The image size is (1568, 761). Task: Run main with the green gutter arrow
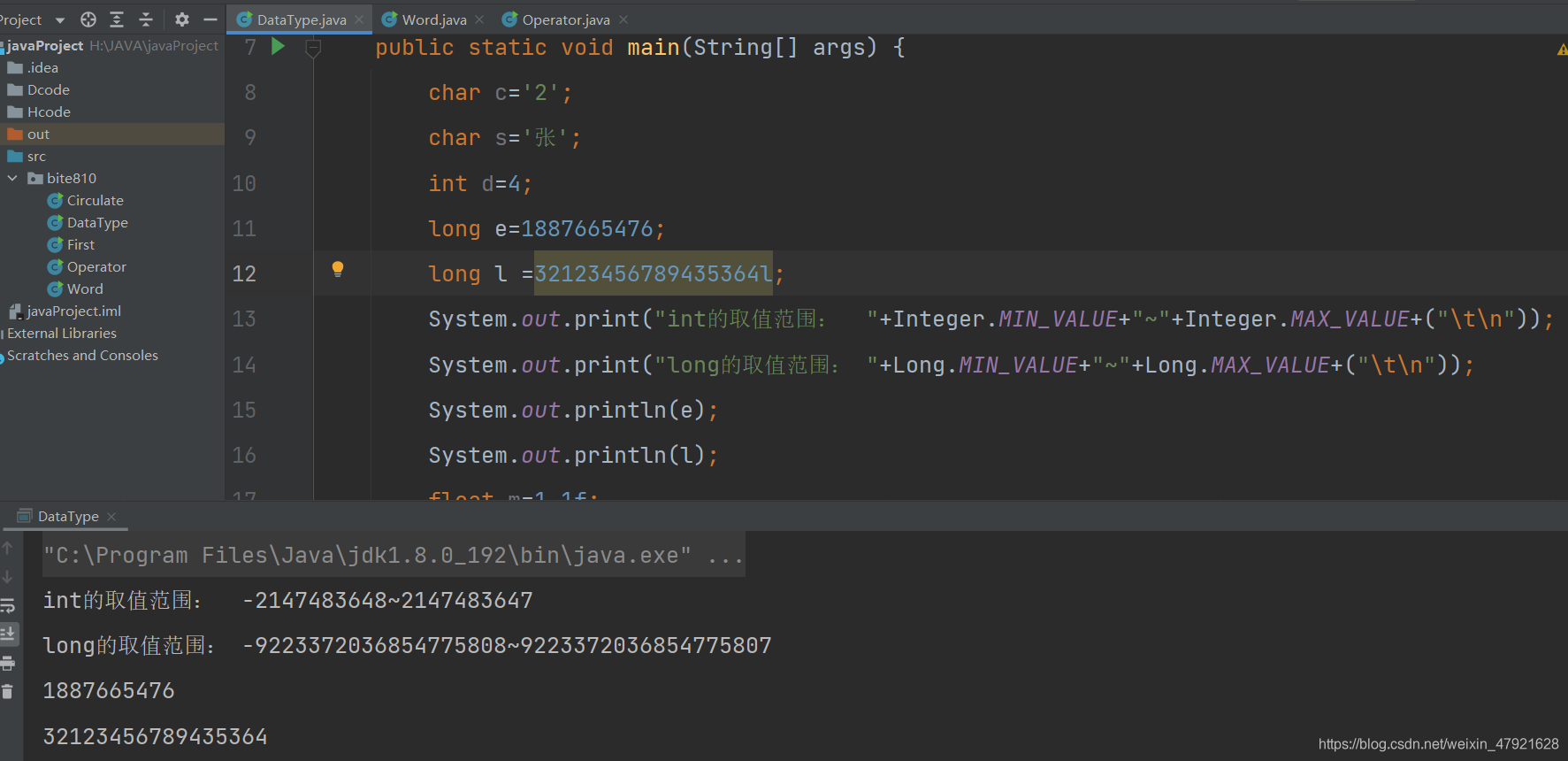278,46
